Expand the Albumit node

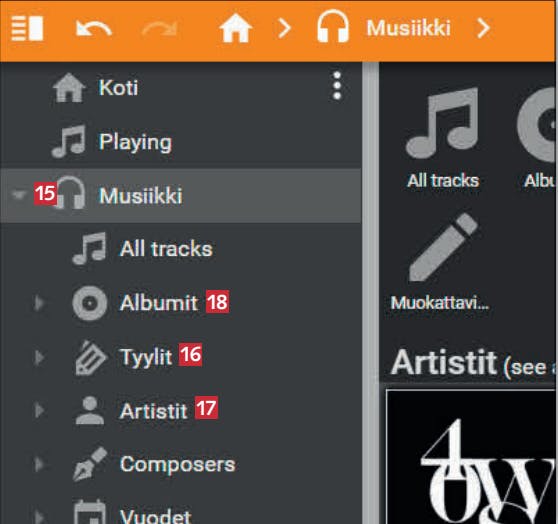[x=39, y=303]
